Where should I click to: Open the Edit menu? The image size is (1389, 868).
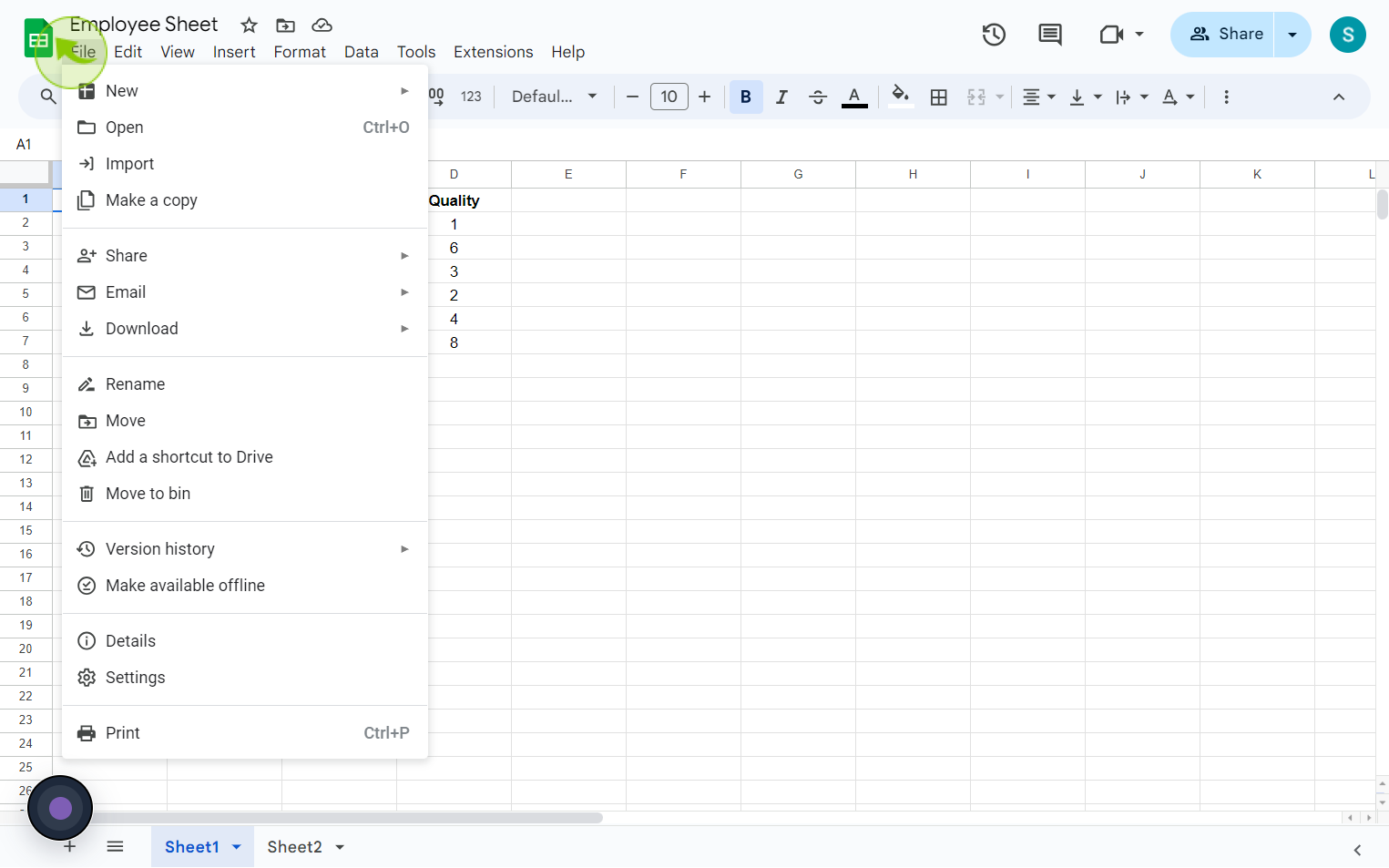tap(128, 52)
